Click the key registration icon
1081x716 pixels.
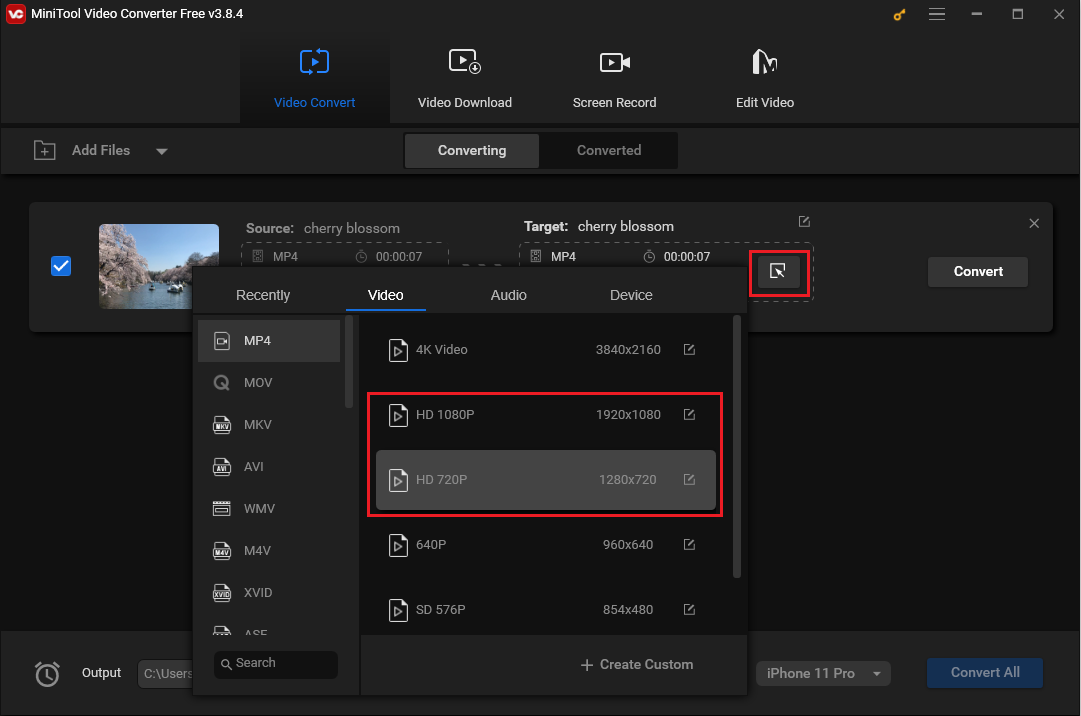(899, 14)
